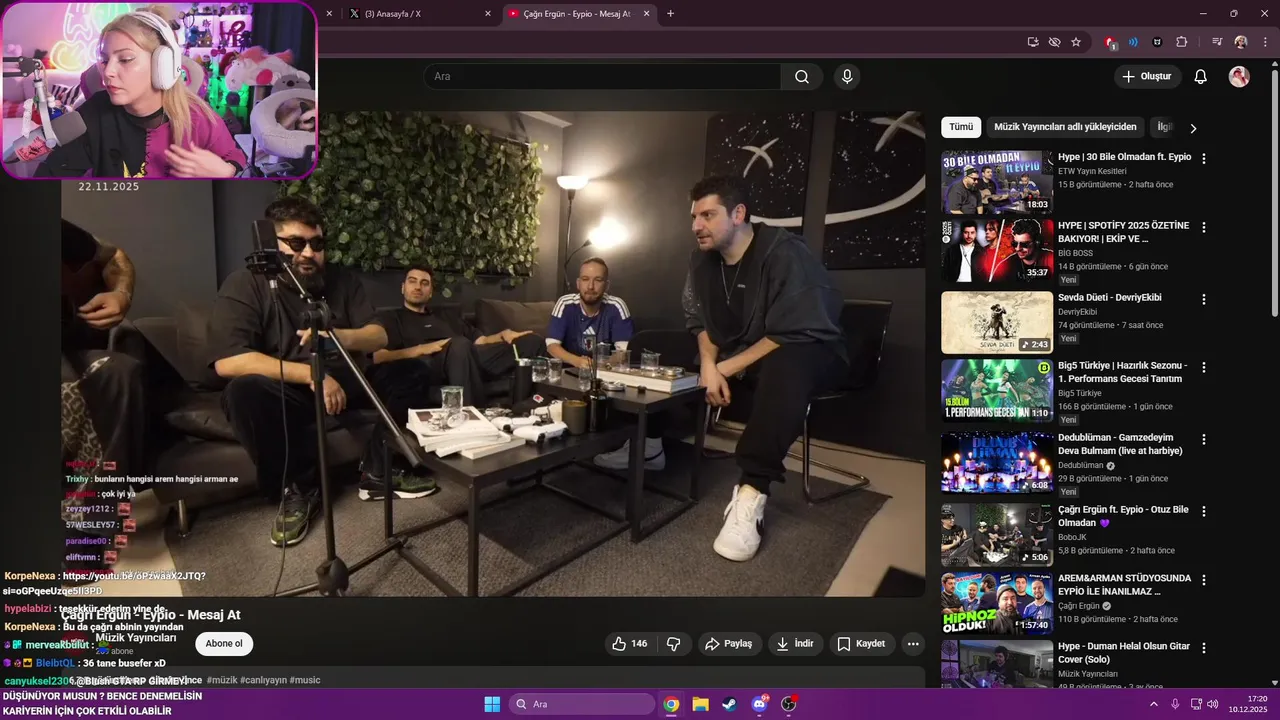Click the İndir download button
Screen dimensions: 1280x720
pos(796,644)
